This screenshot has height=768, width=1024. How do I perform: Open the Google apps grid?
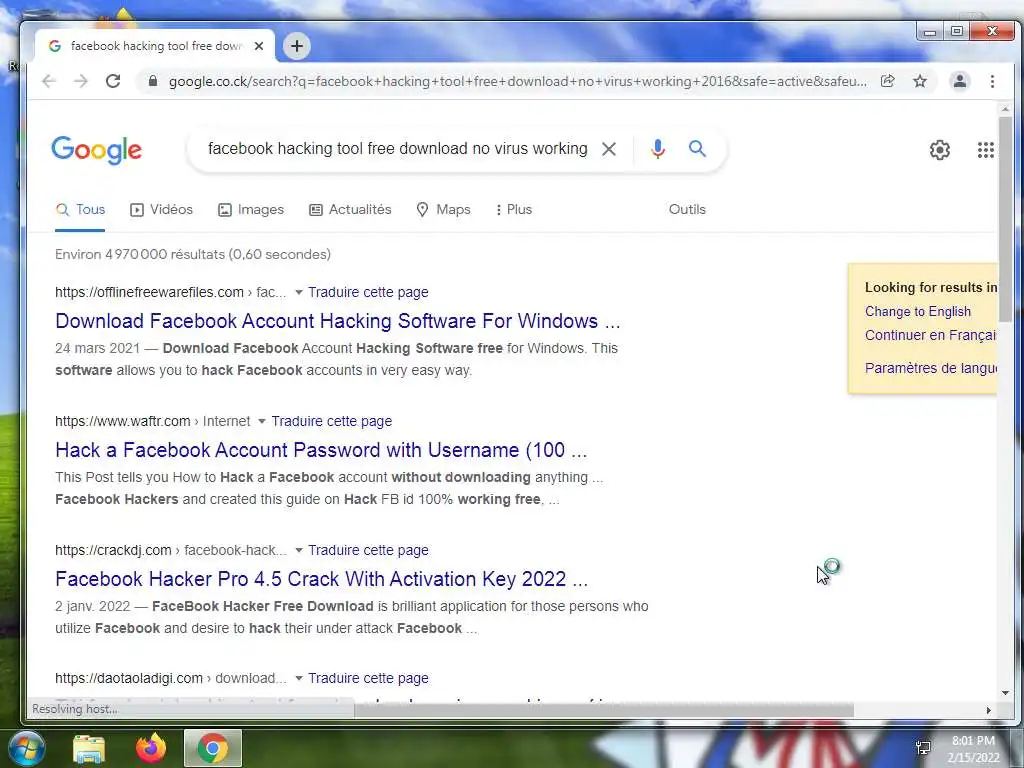[985, 150]
